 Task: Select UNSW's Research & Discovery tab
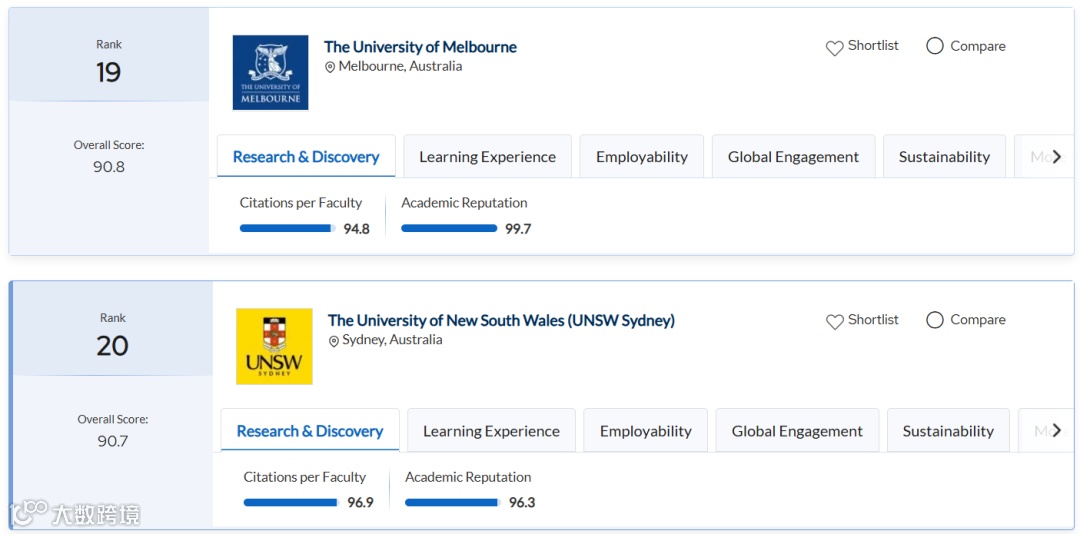pos(310,431)
